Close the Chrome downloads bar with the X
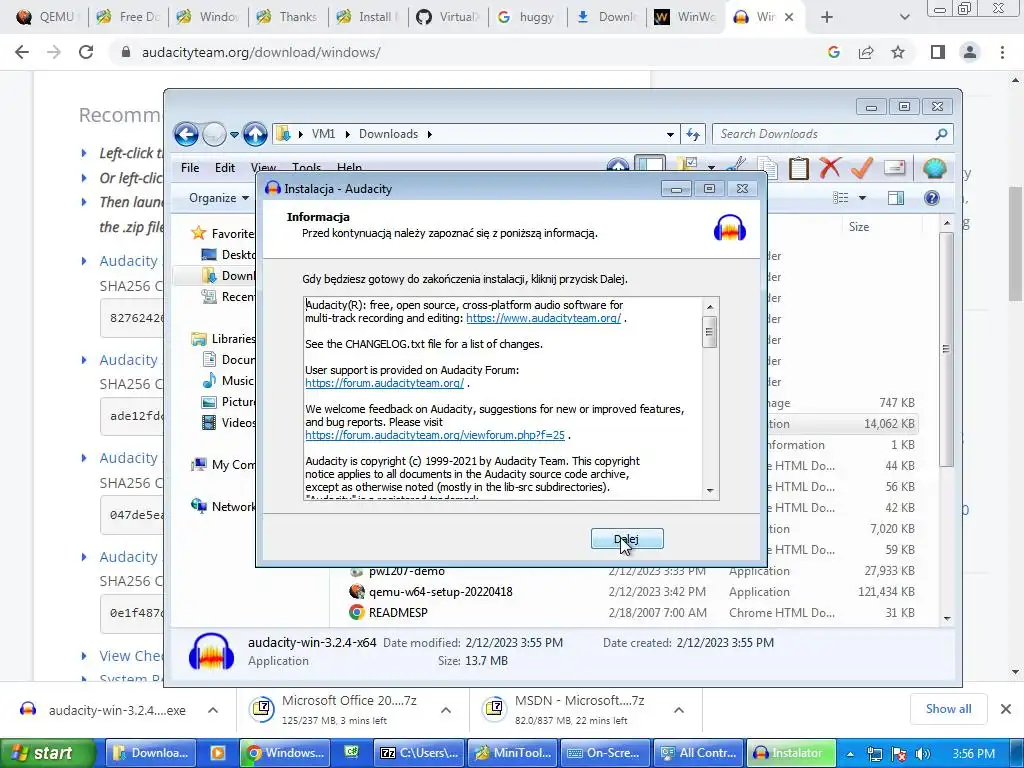 click(x=1006, y=709)
